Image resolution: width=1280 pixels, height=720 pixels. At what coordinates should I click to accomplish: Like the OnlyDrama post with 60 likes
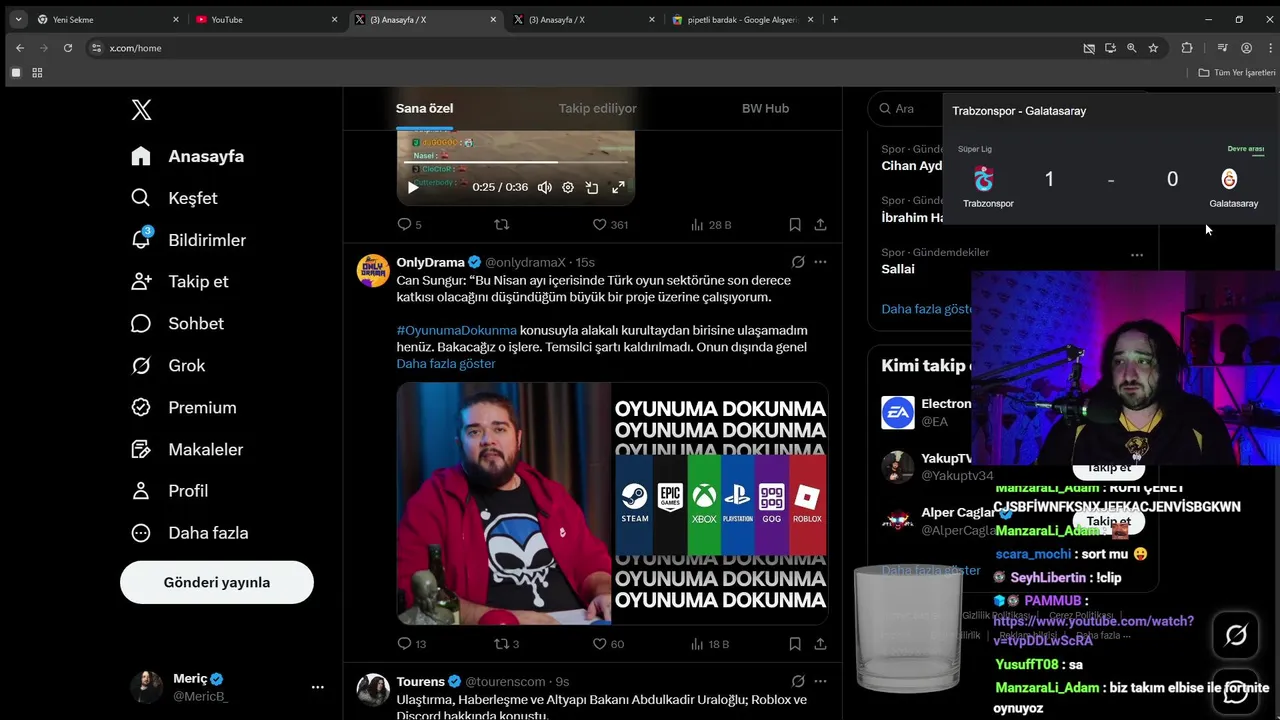point(608,644)
